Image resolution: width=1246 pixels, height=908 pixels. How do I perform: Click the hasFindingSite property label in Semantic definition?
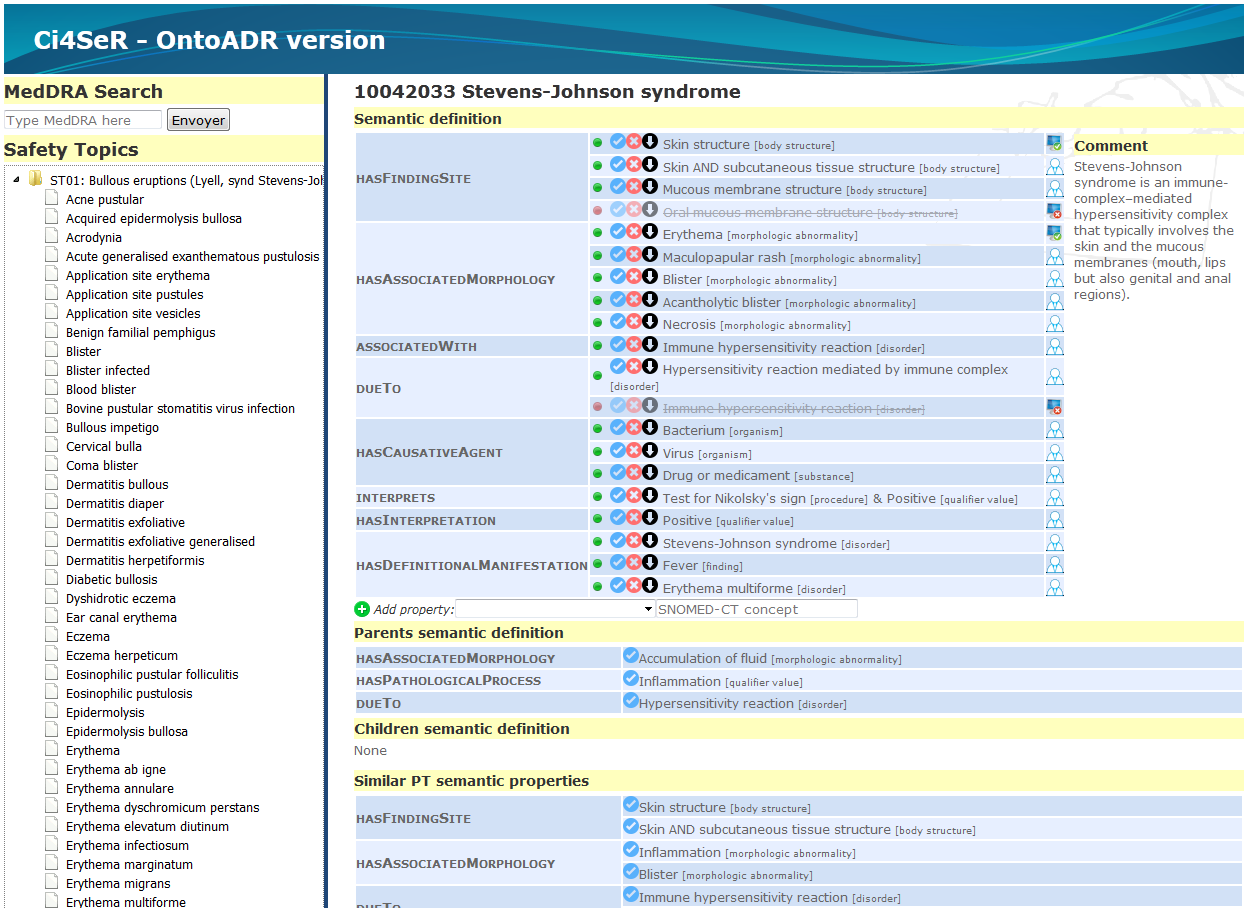[413, 178]
